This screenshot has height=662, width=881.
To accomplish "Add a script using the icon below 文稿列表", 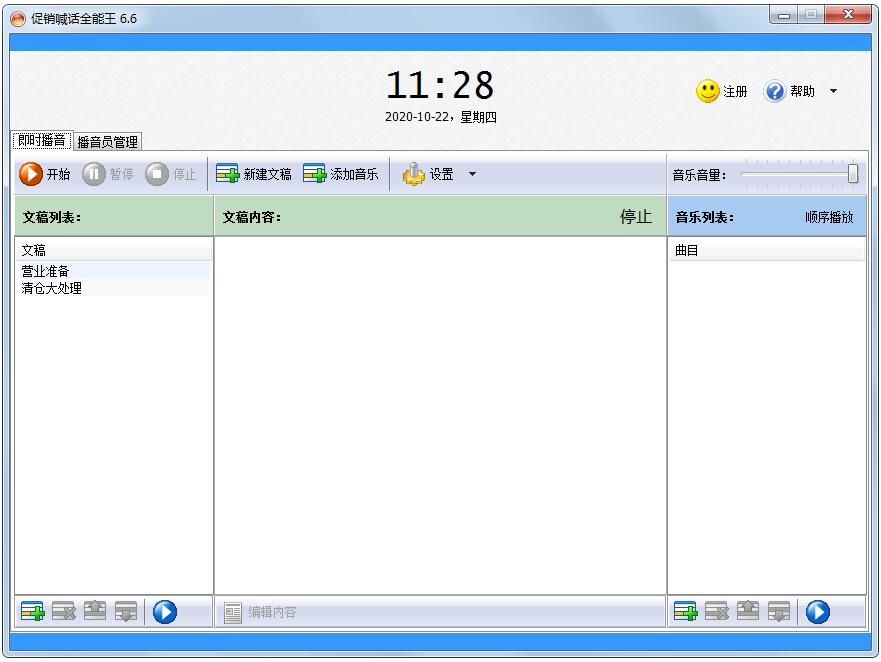I will 33,612.
